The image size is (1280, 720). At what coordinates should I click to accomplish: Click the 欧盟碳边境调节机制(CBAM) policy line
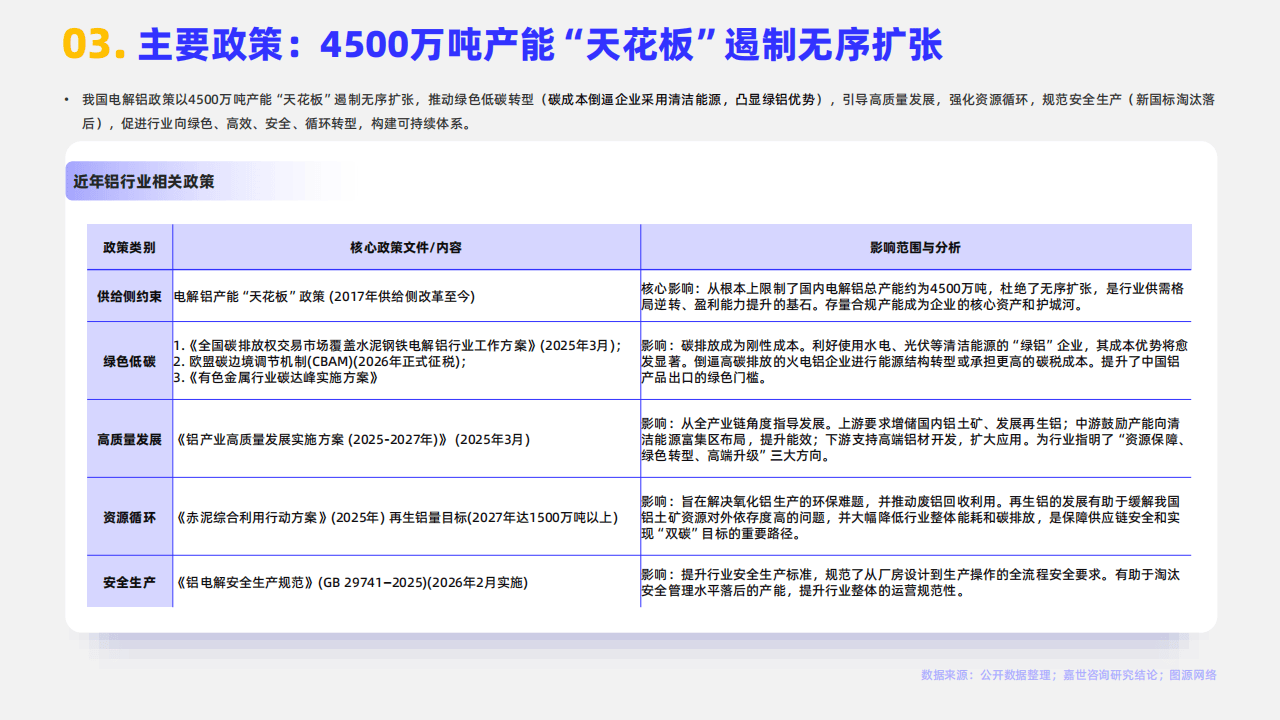[320, 362]
